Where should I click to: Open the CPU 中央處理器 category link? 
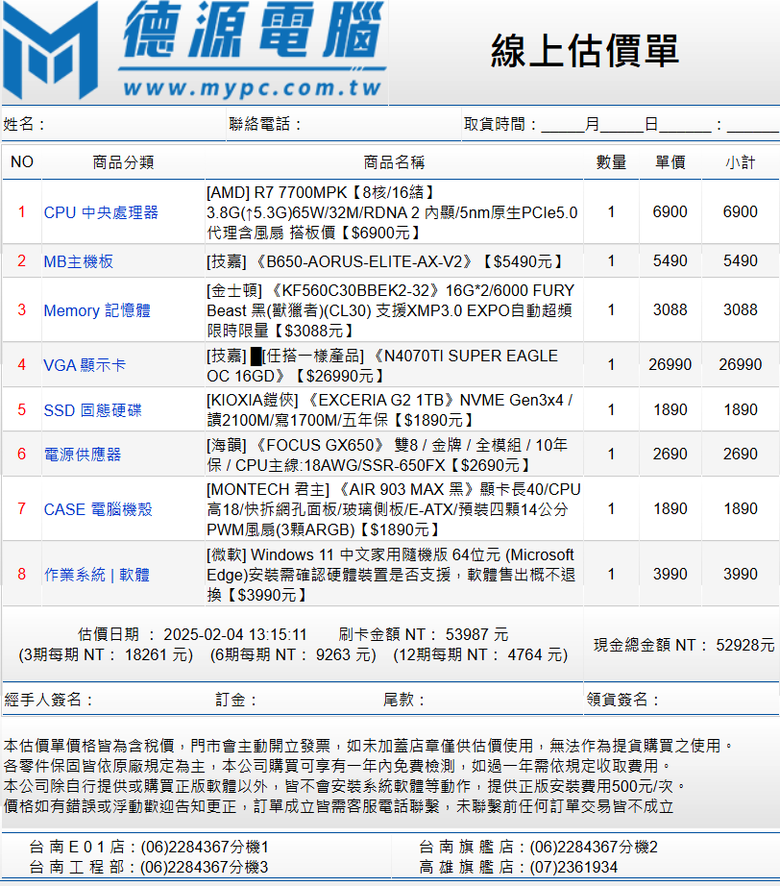(x=101, y=212)
